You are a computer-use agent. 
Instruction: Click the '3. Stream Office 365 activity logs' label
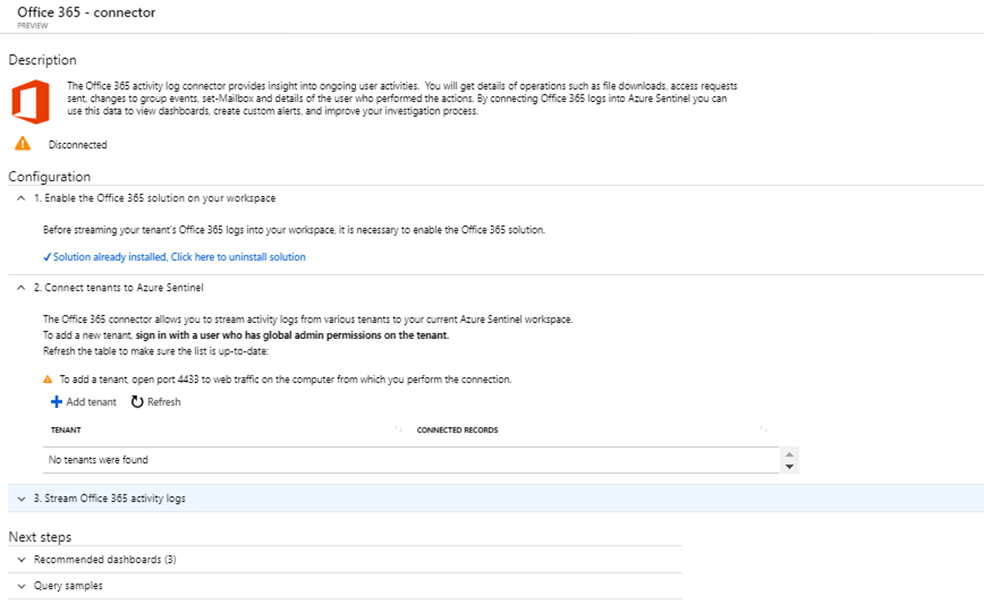click(x=110, y=499)
